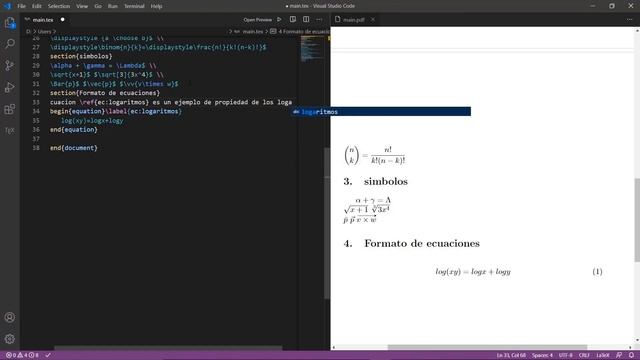Image resolution: width=640 pixels, height=360 pixels.
Task: Click the feedback icon in status bar
Action: tap(619, 355)
